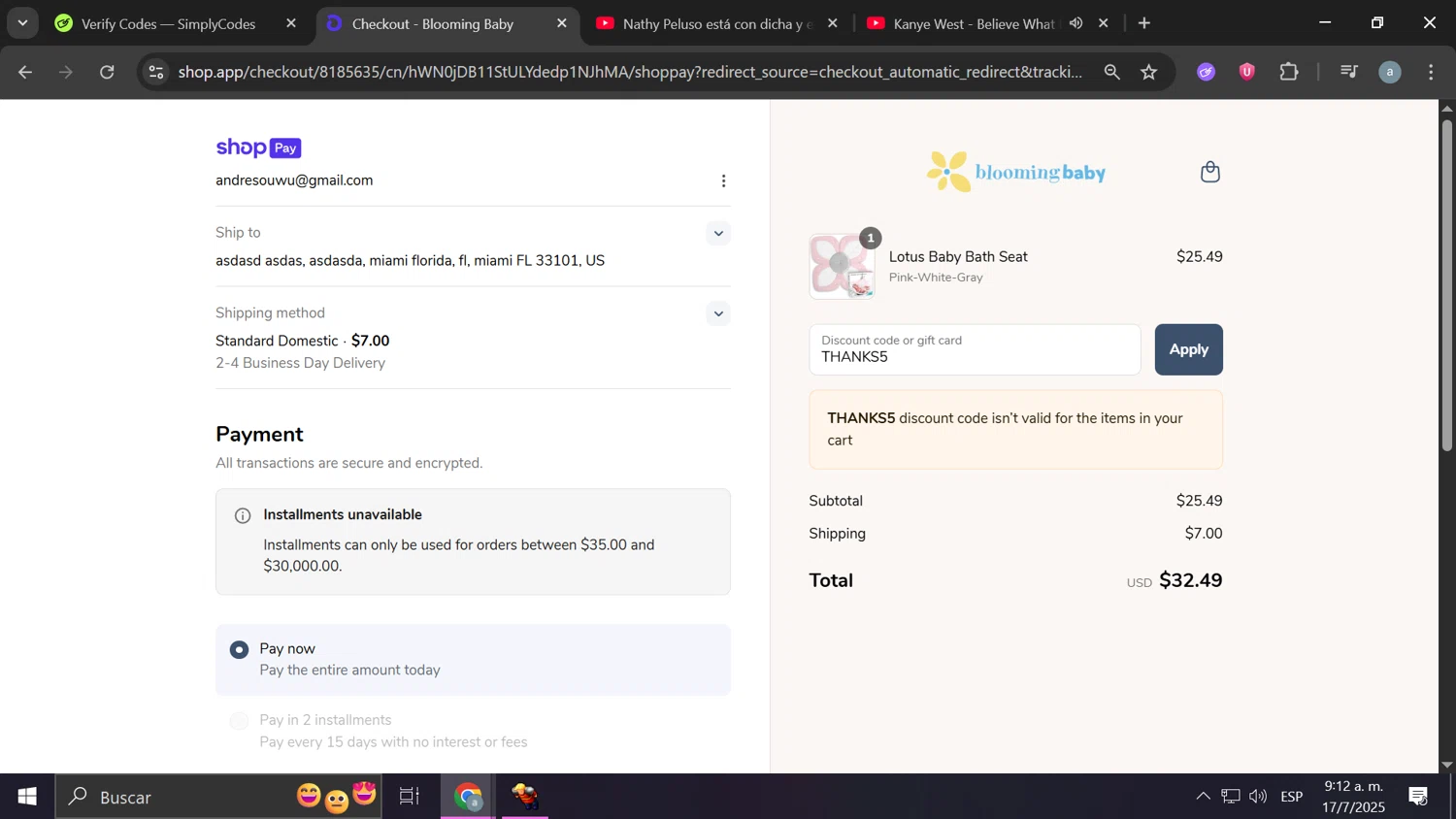Click Standard Domestic $7.00 text
This screenshot has width=1456, height=819.
302,341
